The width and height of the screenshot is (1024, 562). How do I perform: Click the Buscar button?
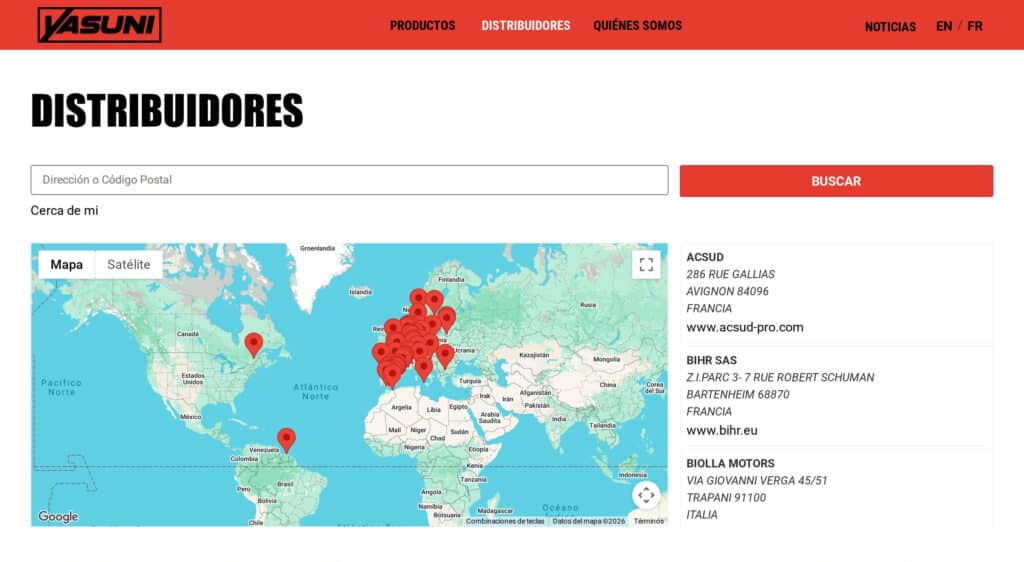tap(836, 181)
